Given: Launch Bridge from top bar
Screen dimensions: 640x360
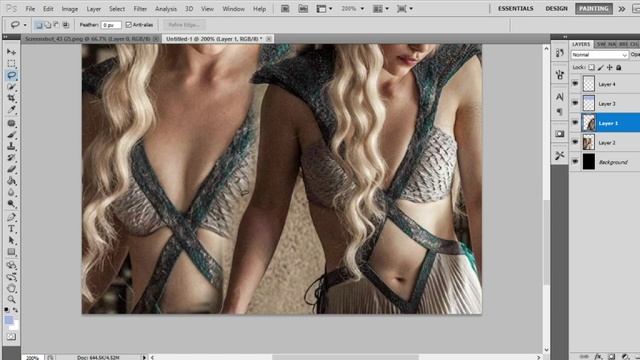Looking at the screenshot, I should click(x=285, y=9).
